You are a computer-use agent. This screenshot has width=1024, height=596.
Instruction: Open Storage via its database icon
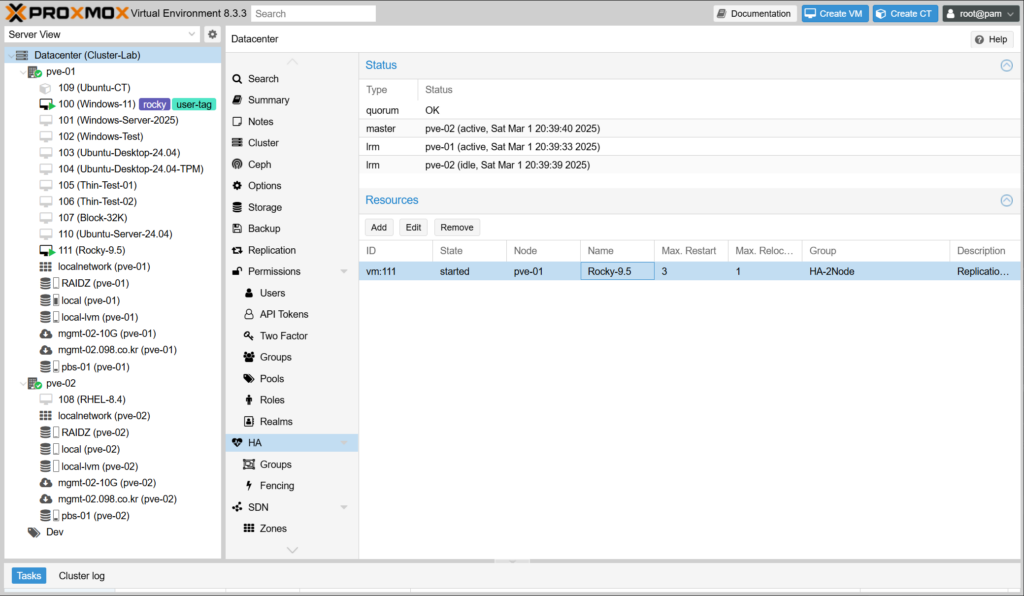(237, 207)
